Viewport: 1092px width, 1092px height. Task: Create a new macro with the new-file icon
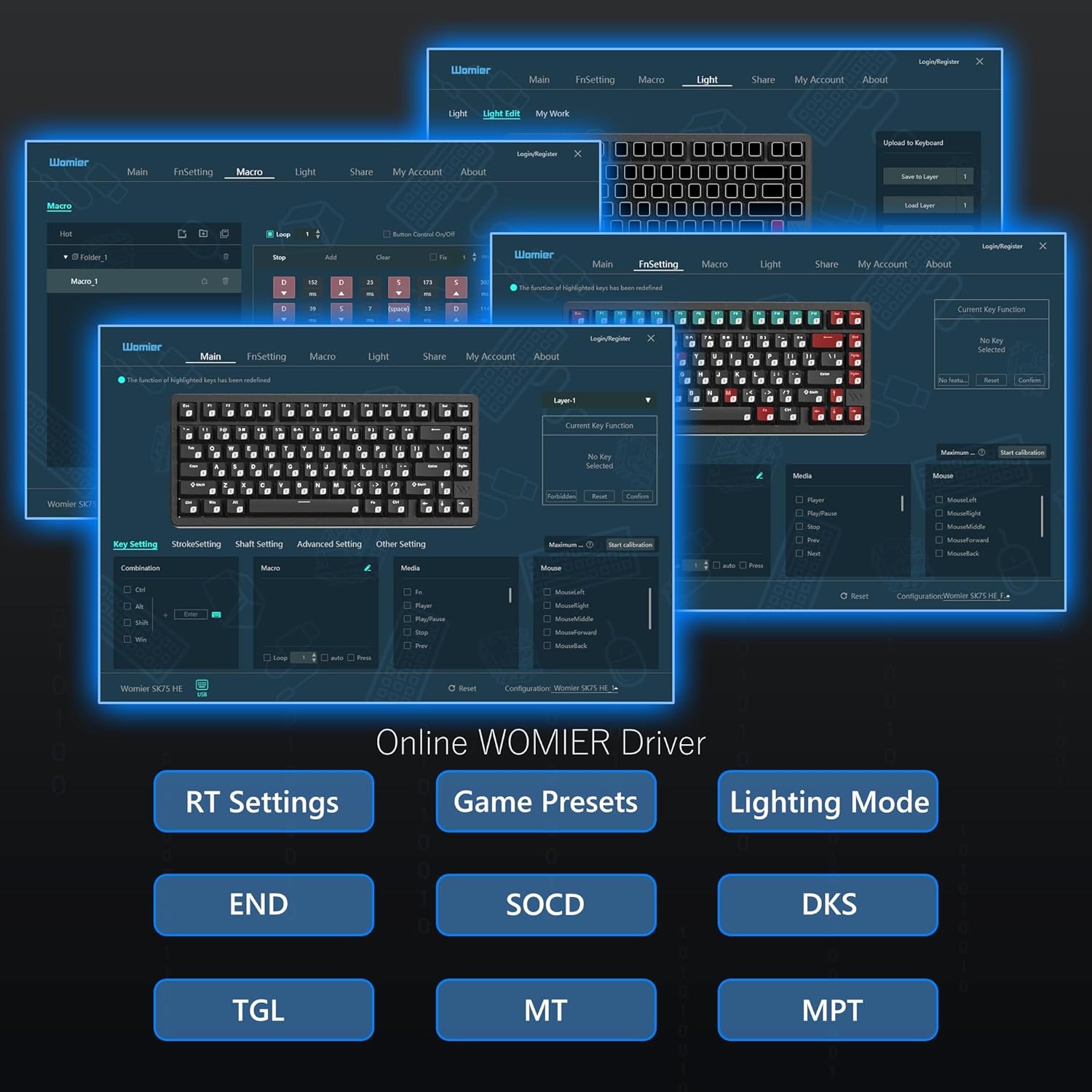click(x=183, y=233)
